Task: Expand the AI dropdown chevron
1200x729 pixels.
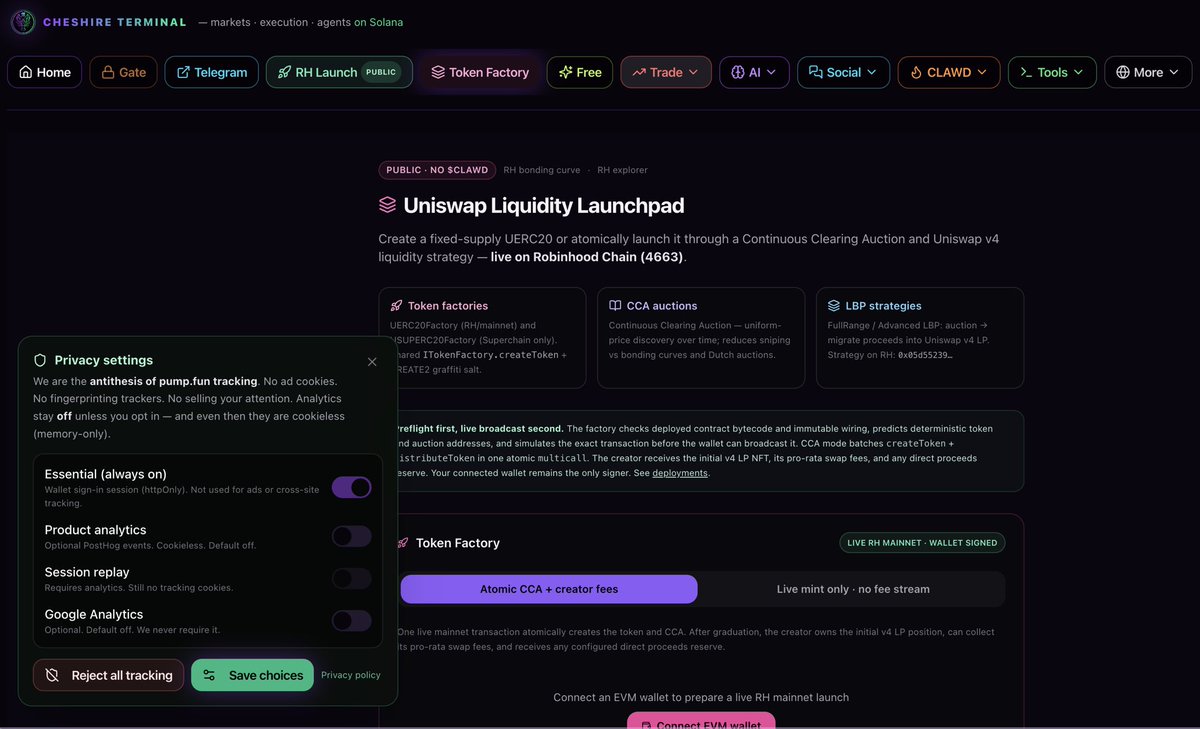Action: (772, 72)
